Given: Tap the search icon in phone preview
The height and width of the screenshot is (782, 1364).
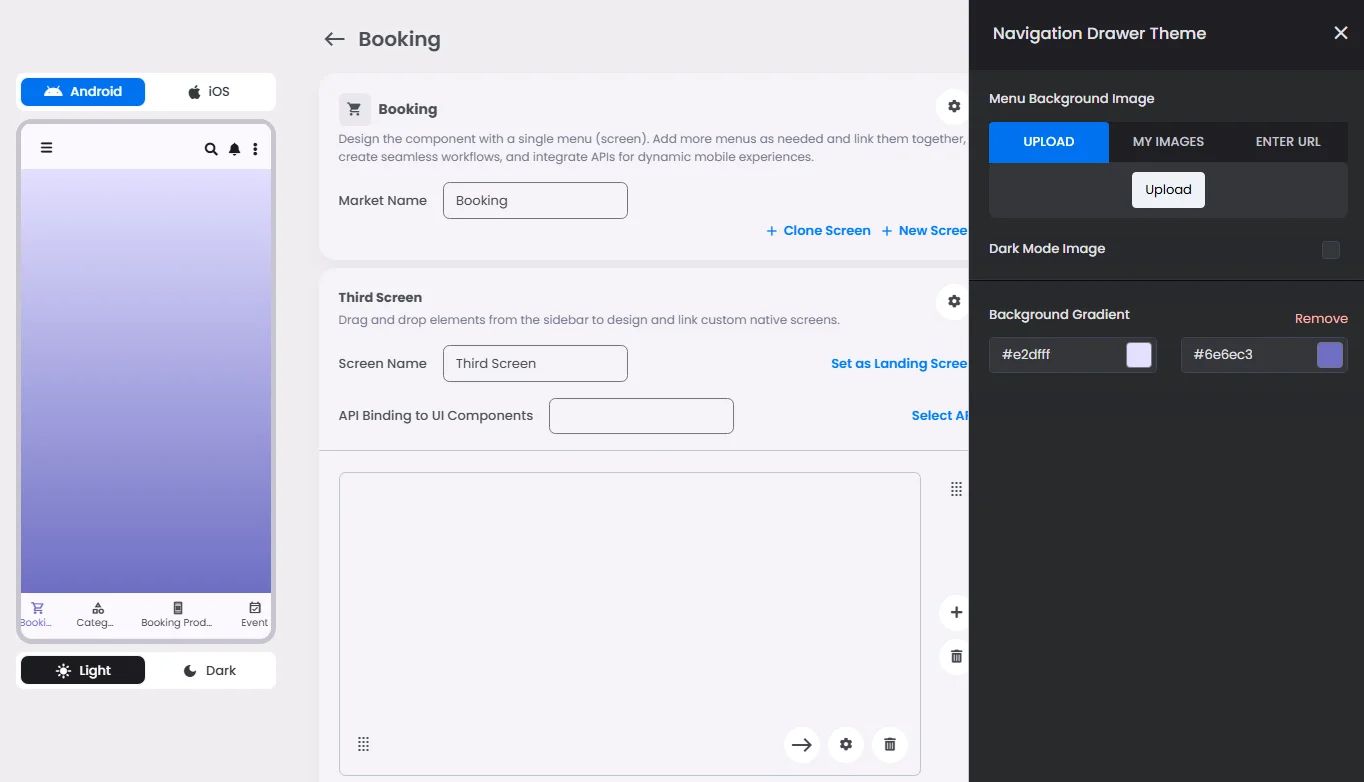Looking at the screenshot, I should [x=211, y=149].
